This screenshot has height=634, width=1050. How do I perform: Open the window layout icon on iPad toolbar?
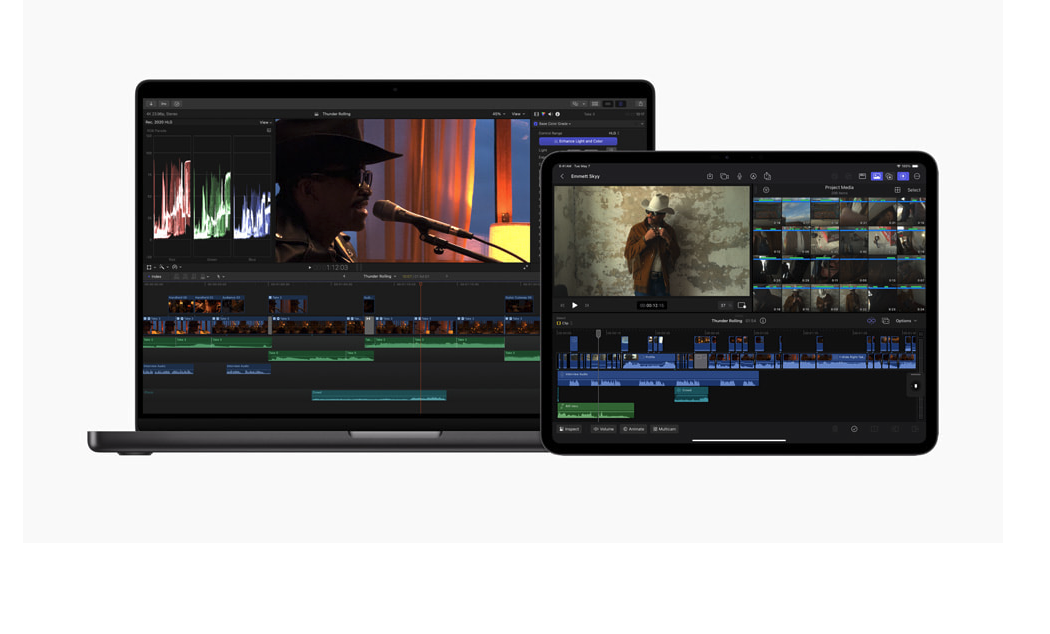tap(862, 177)
